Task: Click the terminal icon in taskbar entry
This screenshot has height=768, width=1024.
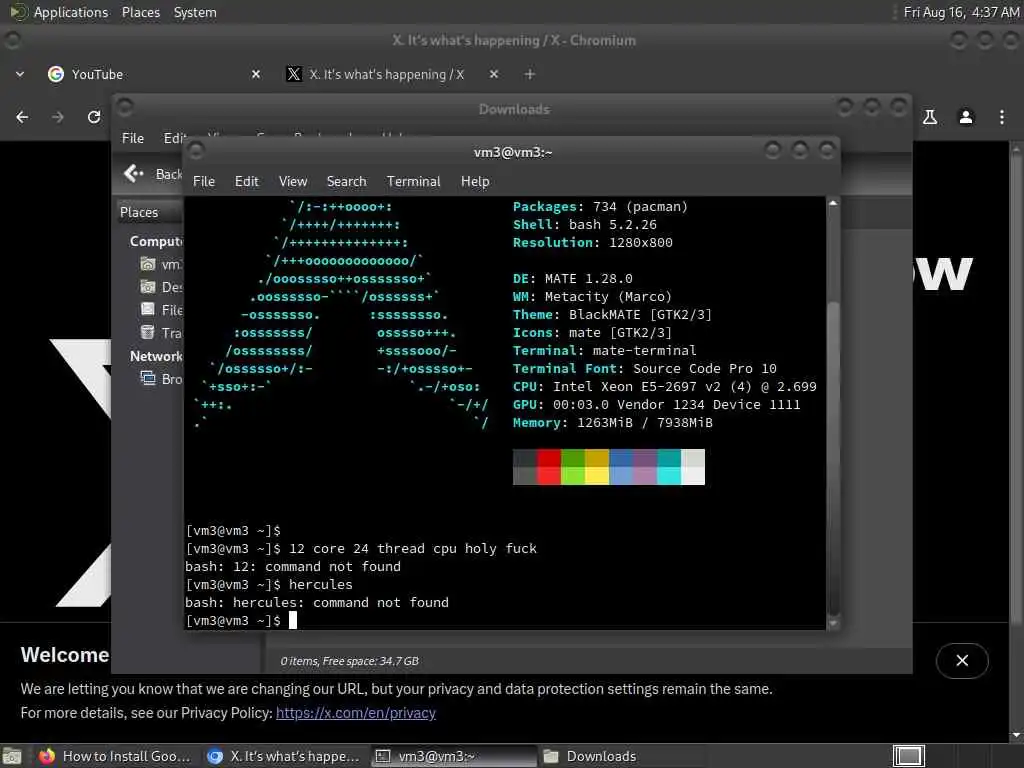Action: click(383, 756)
